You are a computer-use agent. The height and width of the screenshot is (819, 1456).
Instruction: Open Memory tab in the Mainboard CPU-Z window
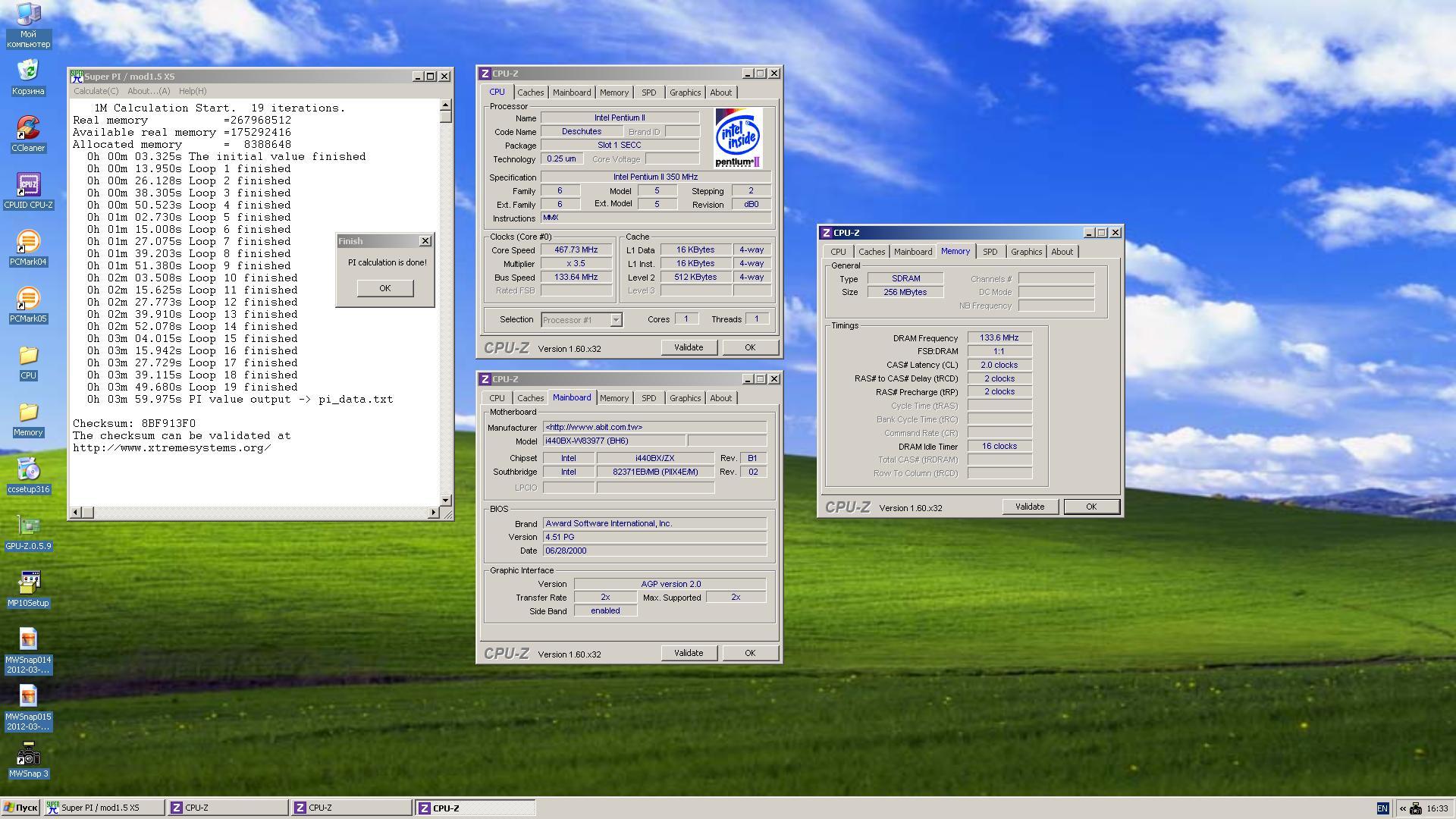point(614,398)
